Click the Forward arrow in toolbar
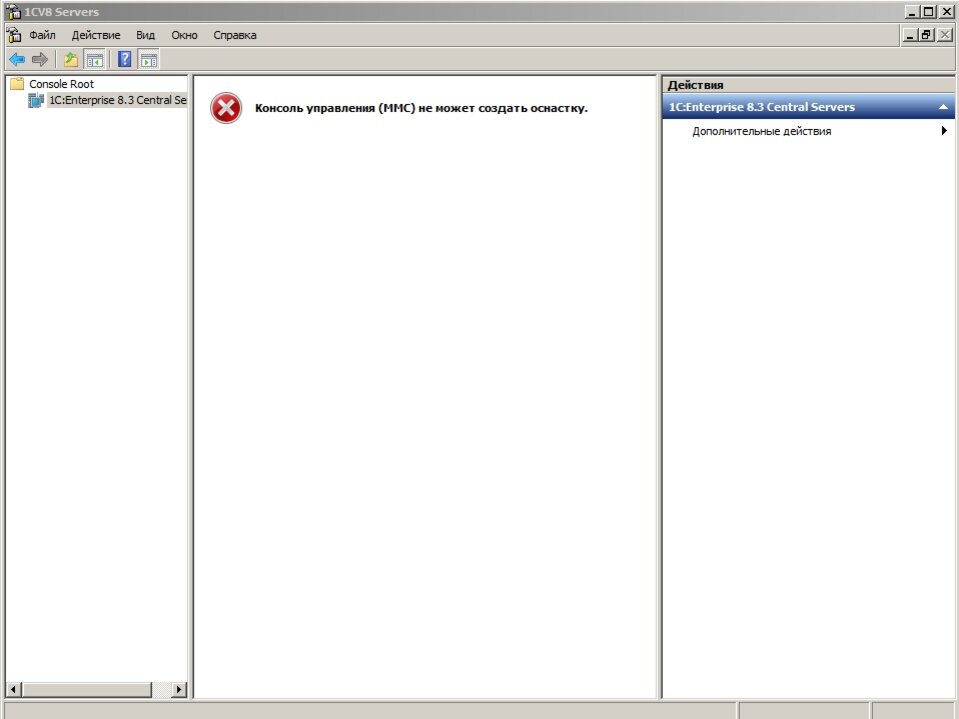This screenshot has height=719, width=959. click(x=40, y=59)
